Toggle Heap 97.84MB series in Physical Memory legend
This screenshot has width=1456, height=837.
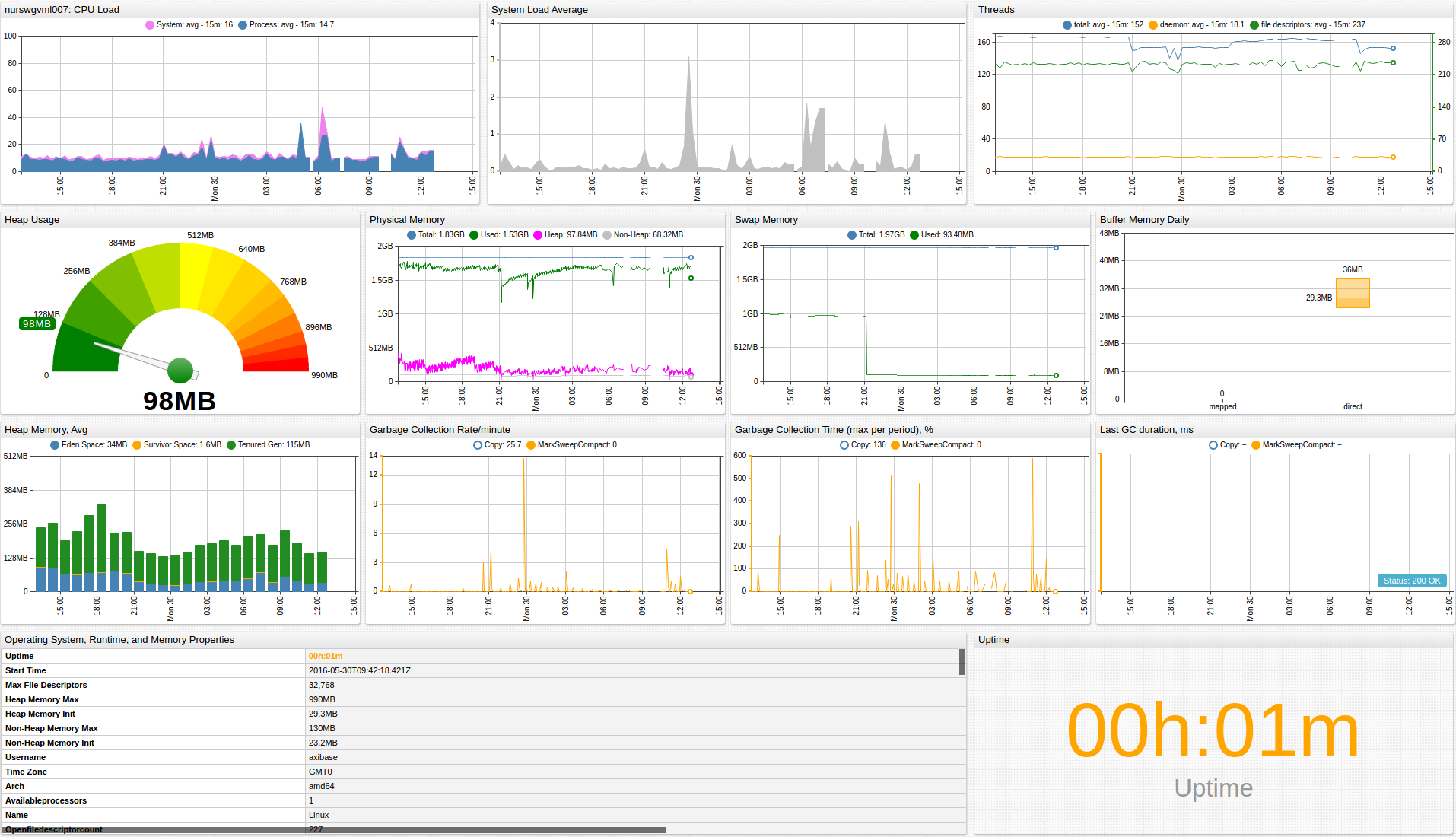(565, 235)
